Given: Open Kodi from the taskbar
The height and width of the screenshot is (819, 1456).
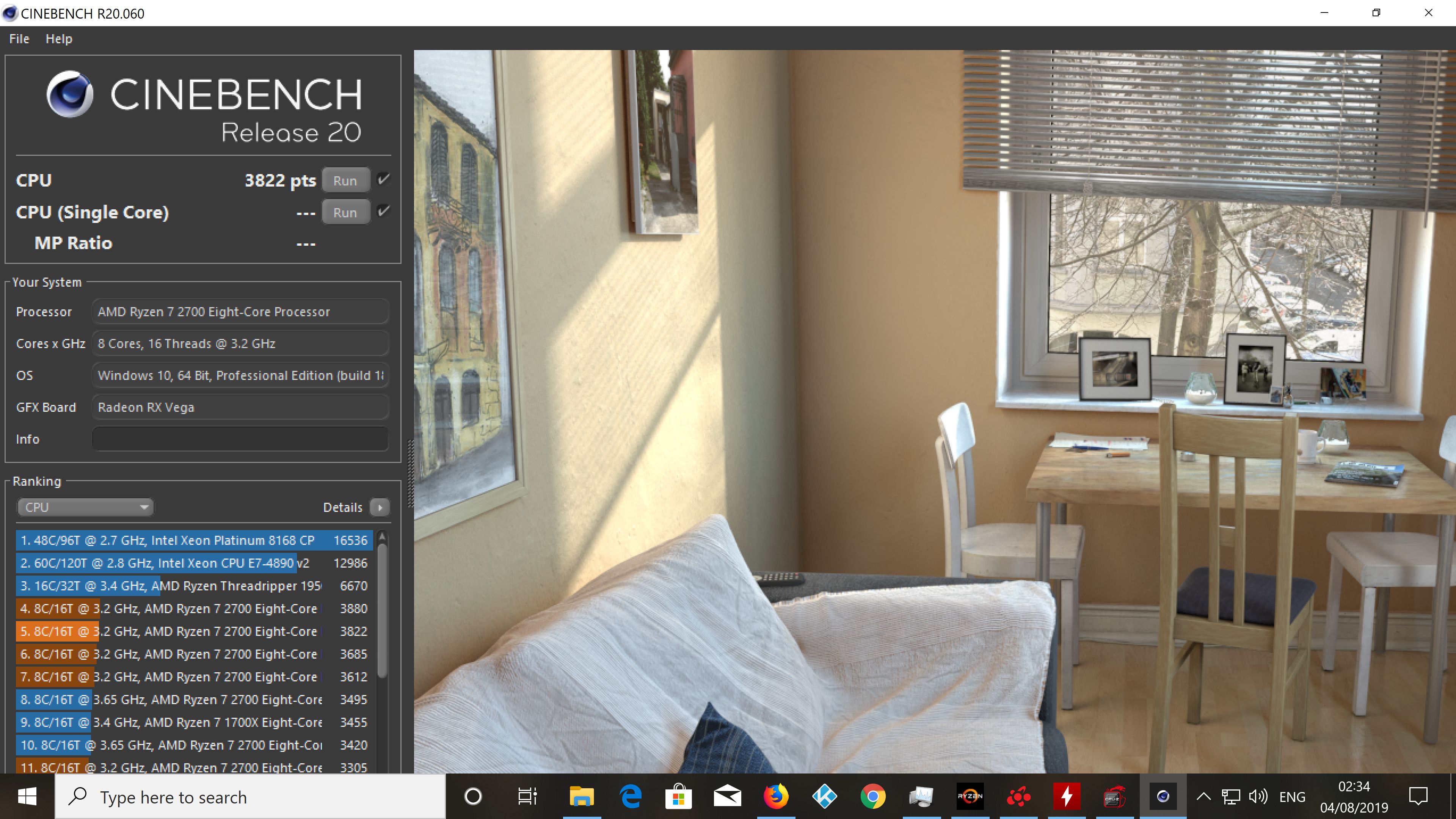Looking at the screenshot, I should click(x=825, y=796).
